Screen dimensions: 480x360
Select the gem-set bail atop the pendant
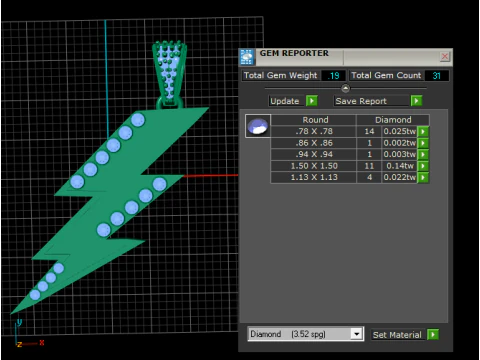(169, 74)
